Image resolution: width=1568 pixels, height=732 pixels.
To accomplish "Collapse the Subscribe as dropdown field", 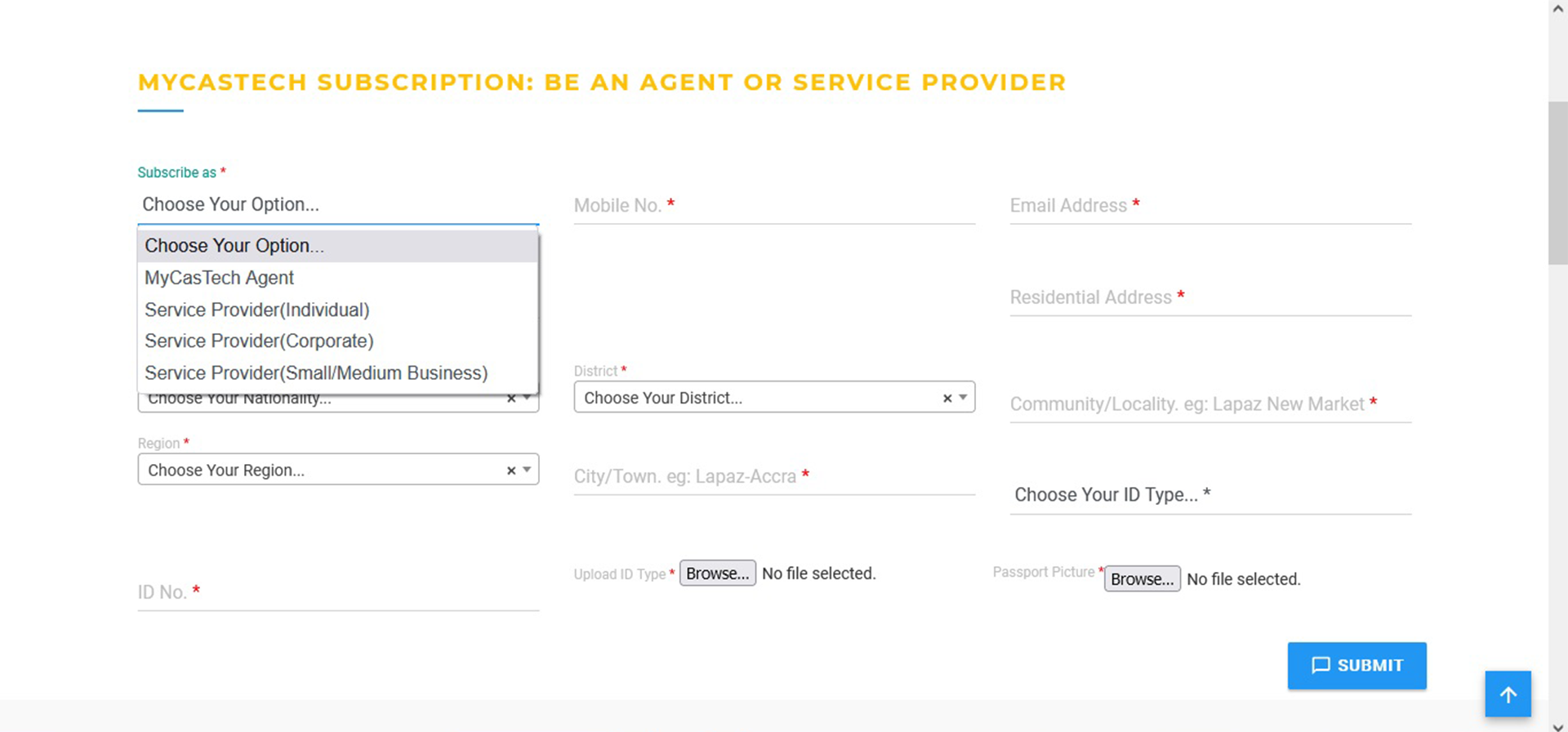I will click(x=337, y=204).
